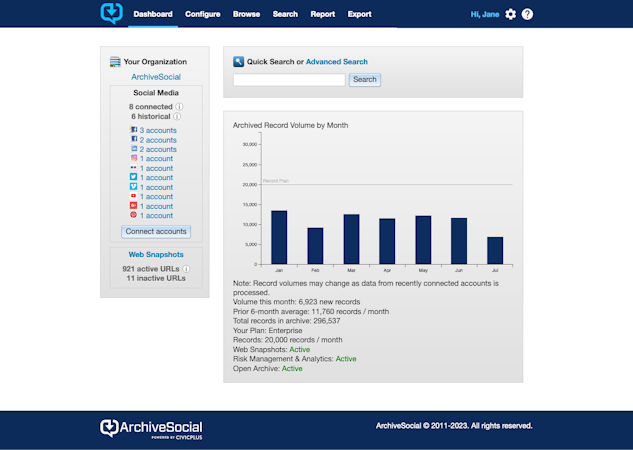
Task: Open the Pinterest 1 account link
Action: point(156,216)
